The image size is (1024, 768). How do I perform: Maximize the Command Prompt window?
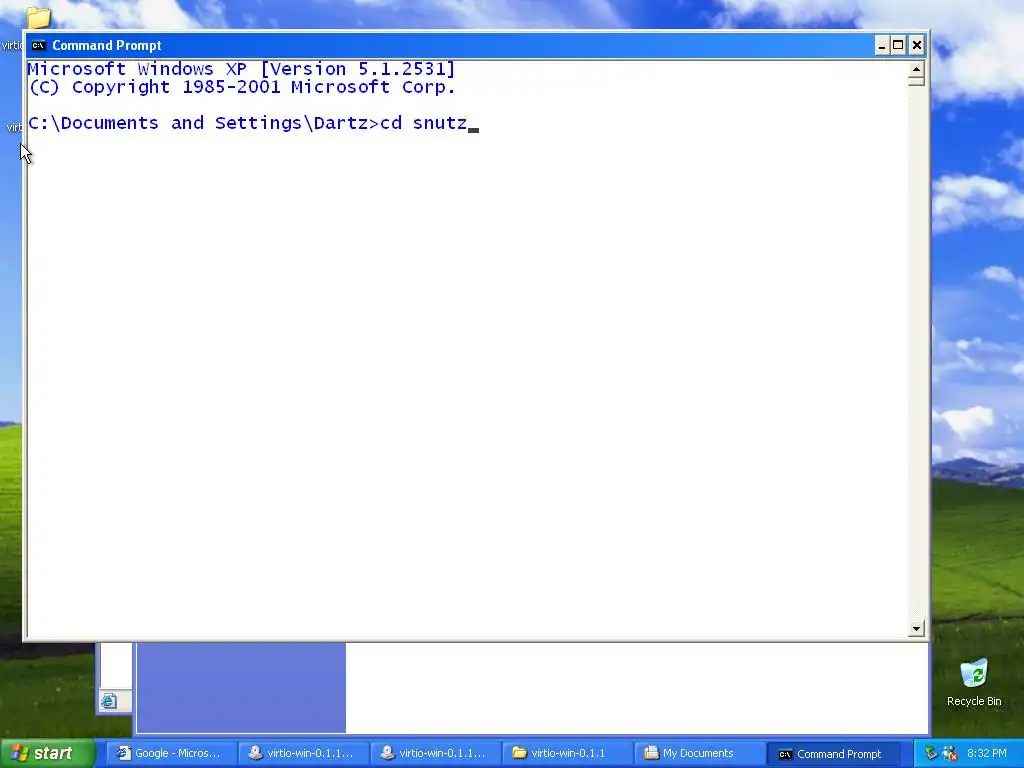[899, 45]
